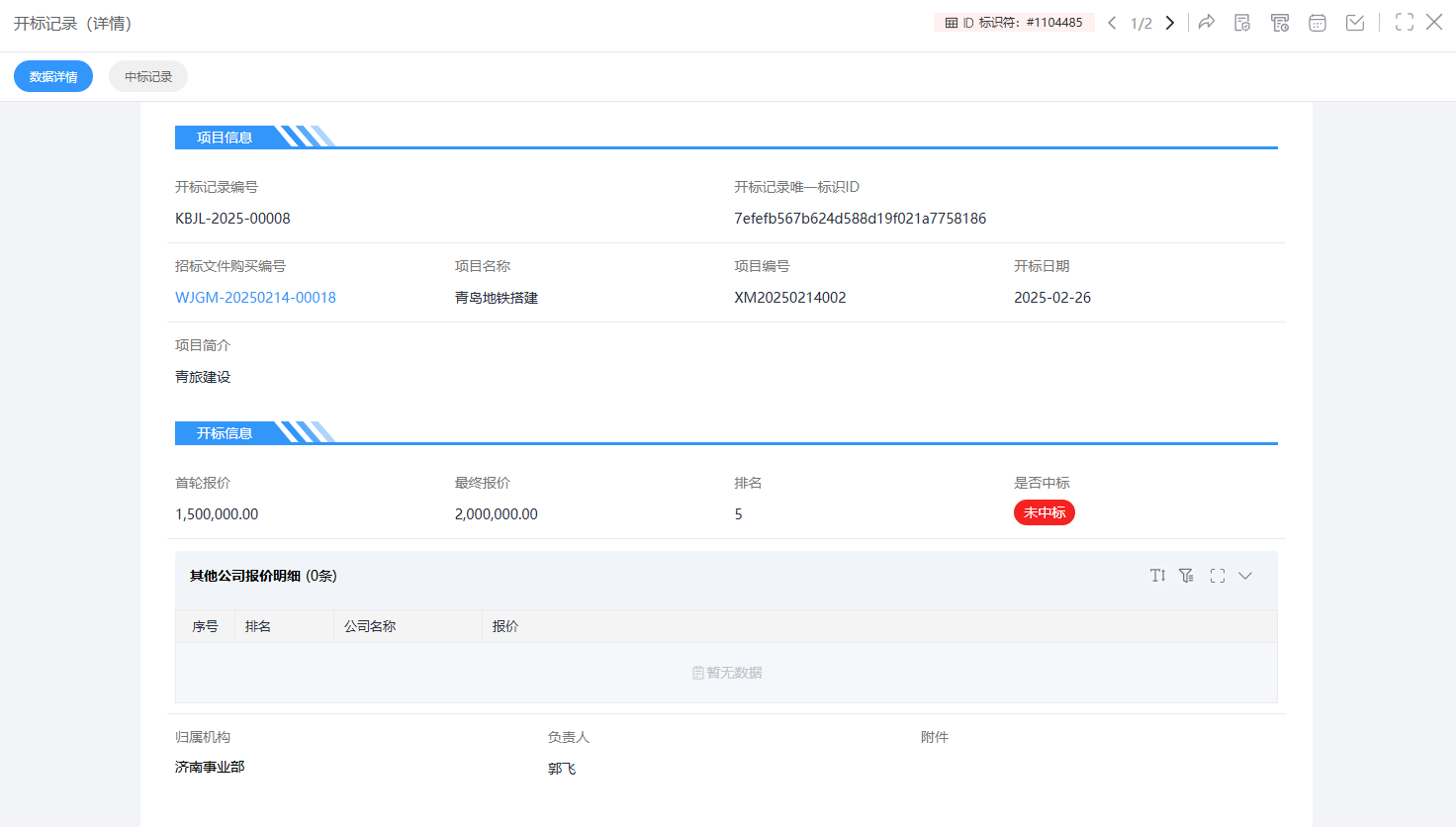Go to the previous record arrow
Image resolution: width=1456 pixels, height=827 pixels.
pos(1112,23)
